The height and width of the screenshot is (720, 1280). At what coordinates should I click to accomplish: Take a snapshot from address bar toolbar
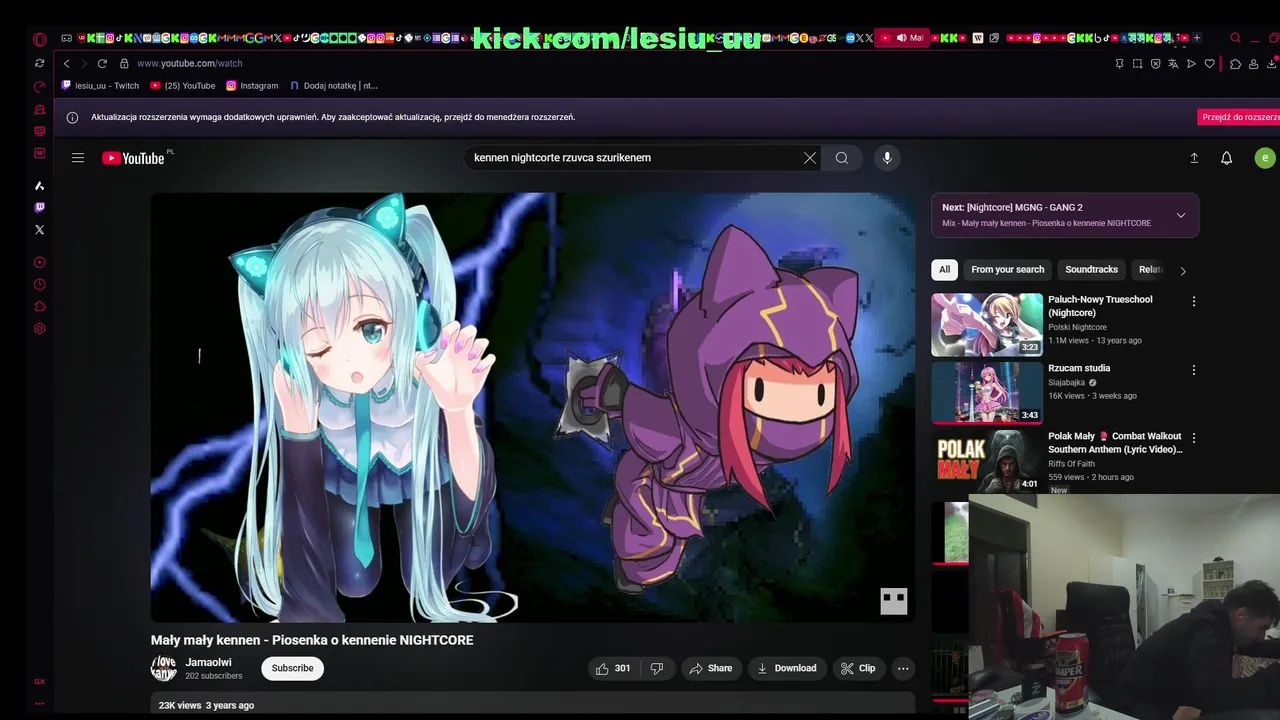pos(1137,64)
